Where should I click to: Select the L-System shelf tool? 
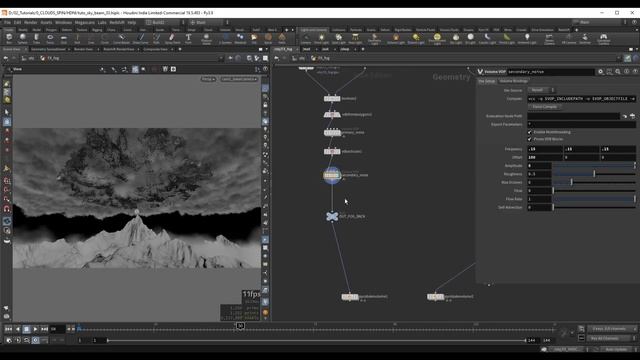point(225,38)
